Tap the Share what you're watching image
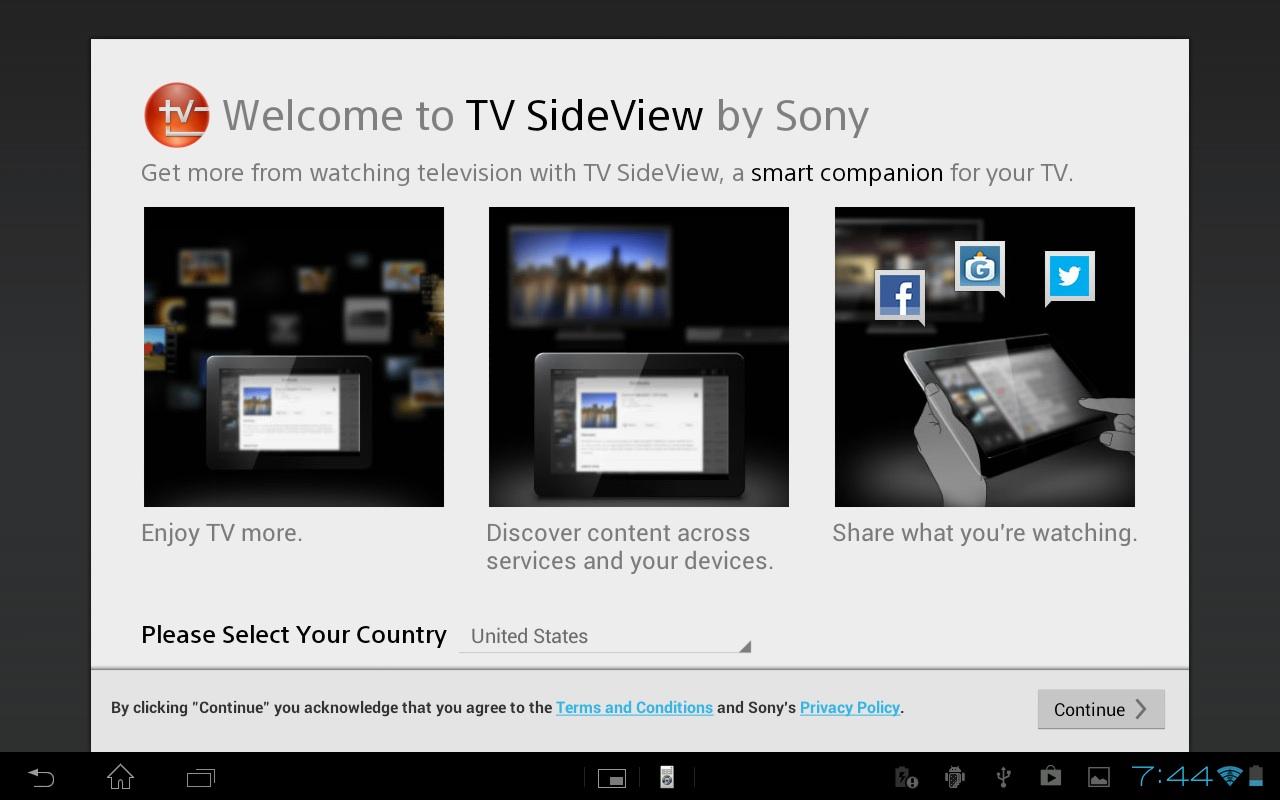The height and width of the screenshot is (800, 1280). tap(985, 357)
